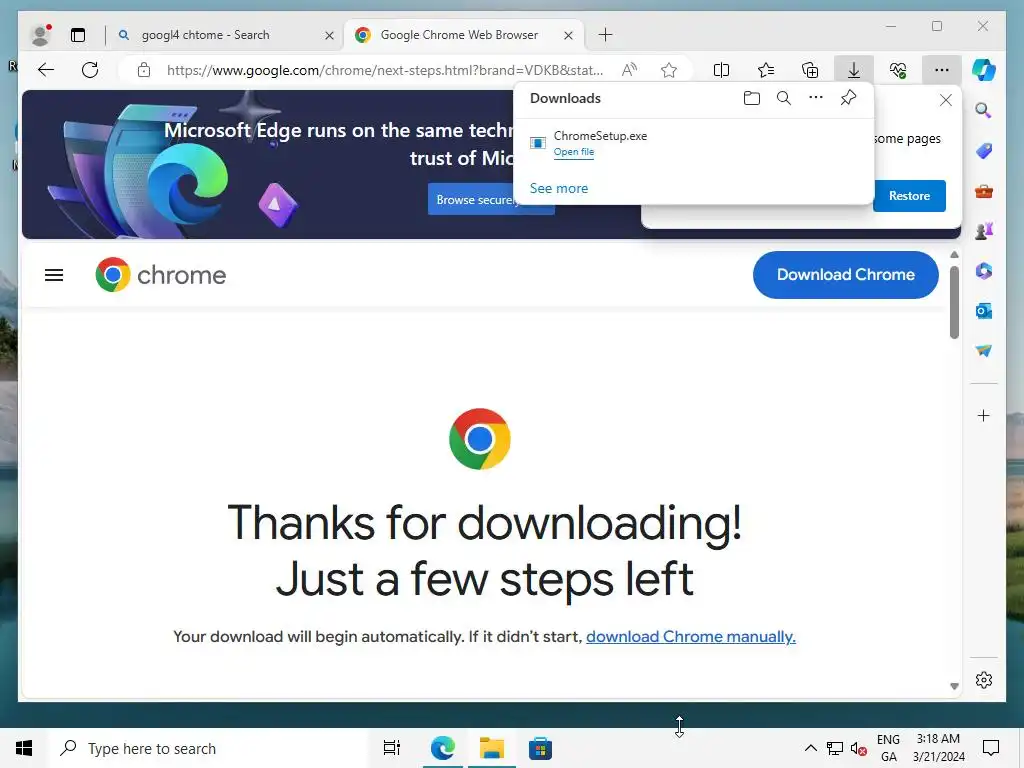Open downloads folder icon in Downloads panel
Screen dimensions: 1024x768
tap(752, 98)
